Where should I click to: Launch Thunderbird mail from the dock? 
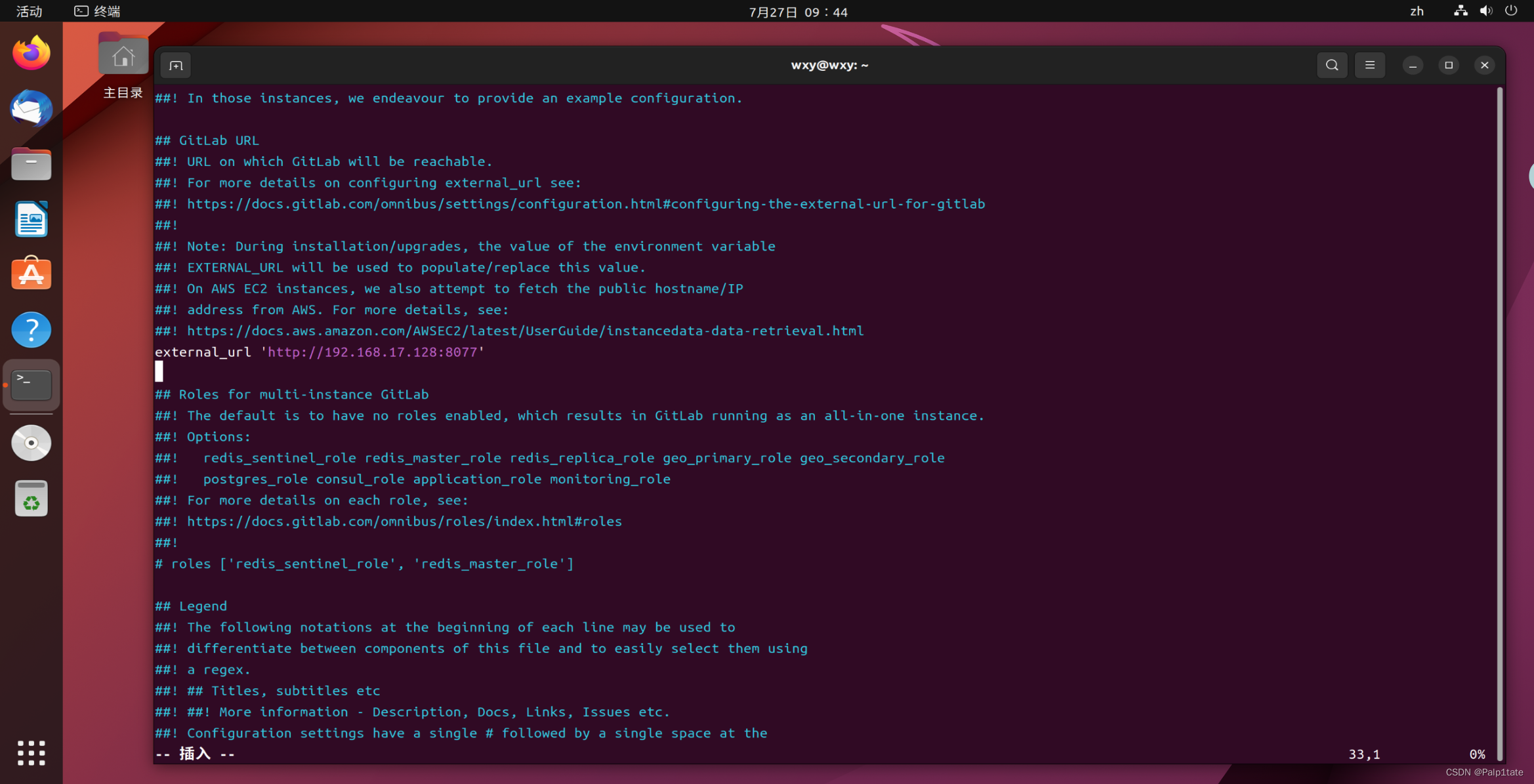tap(31, 108)
